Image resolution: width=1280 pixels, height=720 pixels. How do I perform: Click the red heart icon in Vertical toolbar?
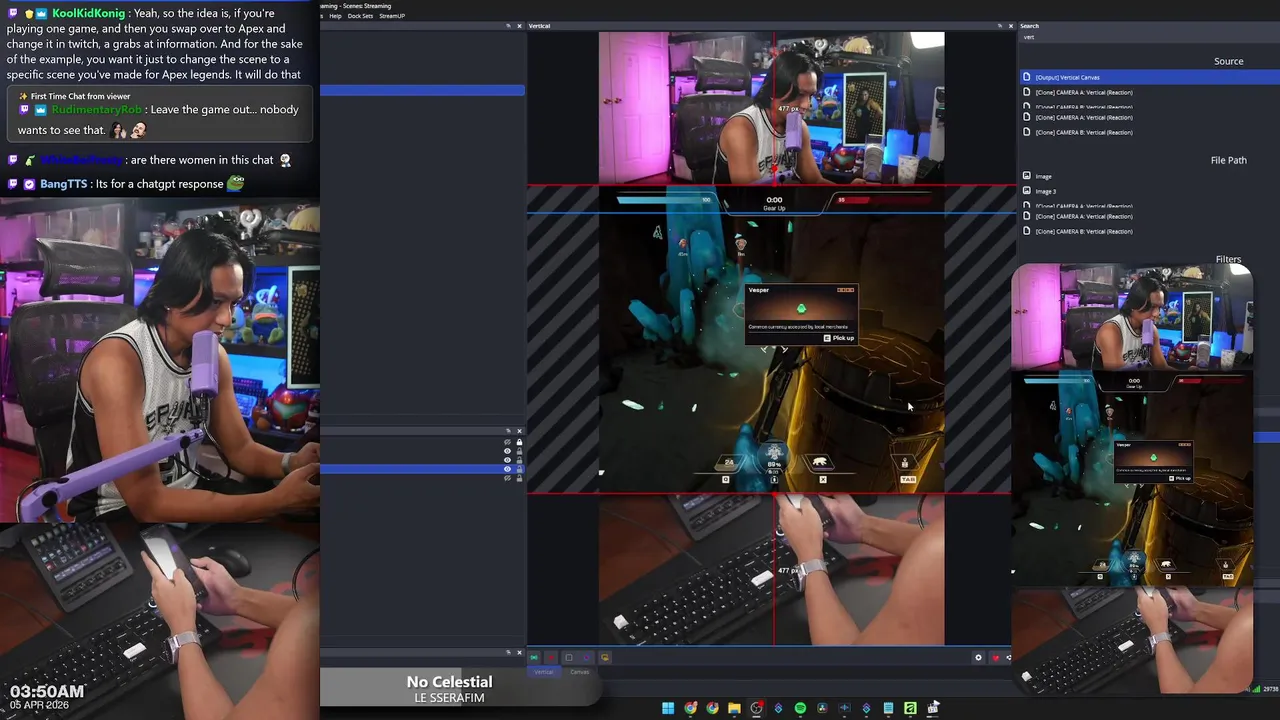(x=995, y=657)
